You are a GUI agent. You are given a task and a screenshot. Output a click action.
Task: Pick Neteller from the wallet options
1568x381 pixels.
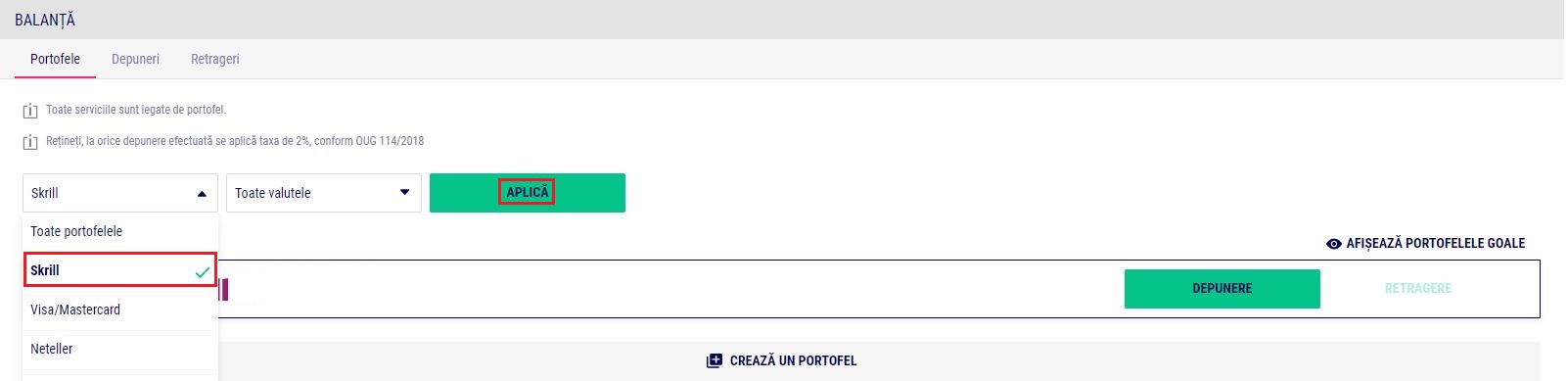(120, 350)
